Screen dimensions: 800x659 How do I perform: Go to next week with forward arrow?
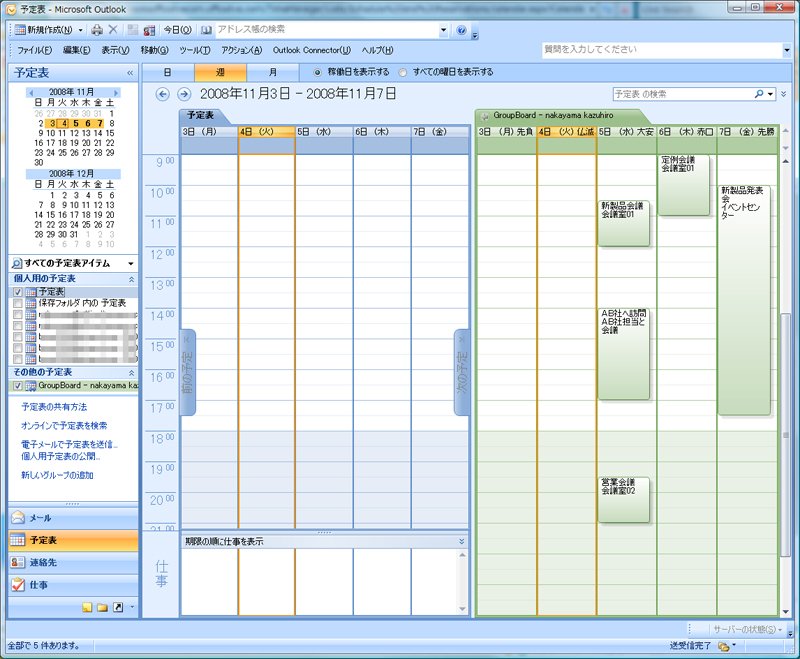184,94
